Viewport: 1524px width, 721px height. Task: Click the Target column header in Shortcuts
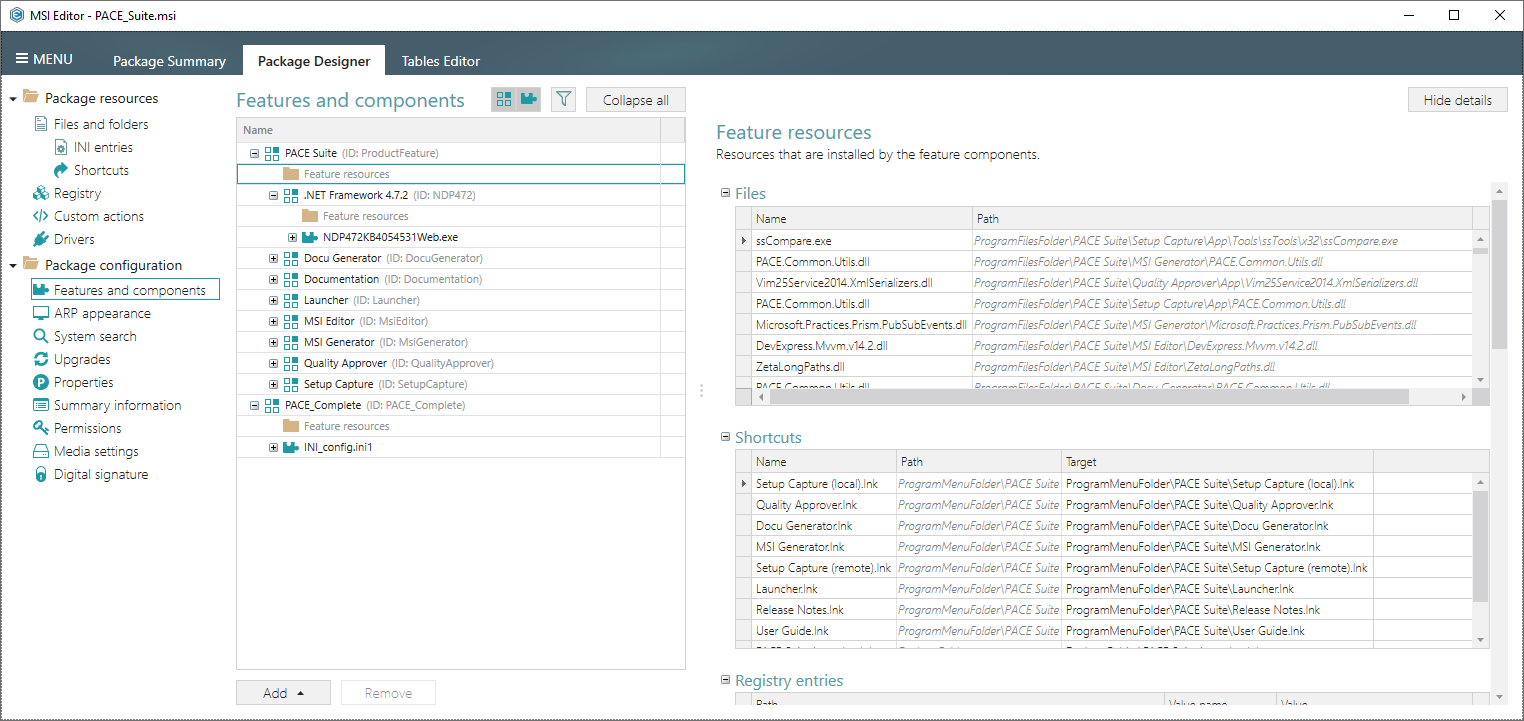1217,462
